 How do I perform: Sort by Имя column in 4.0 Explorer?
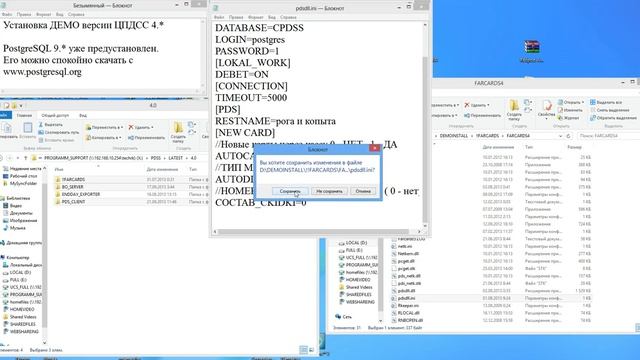59,169
